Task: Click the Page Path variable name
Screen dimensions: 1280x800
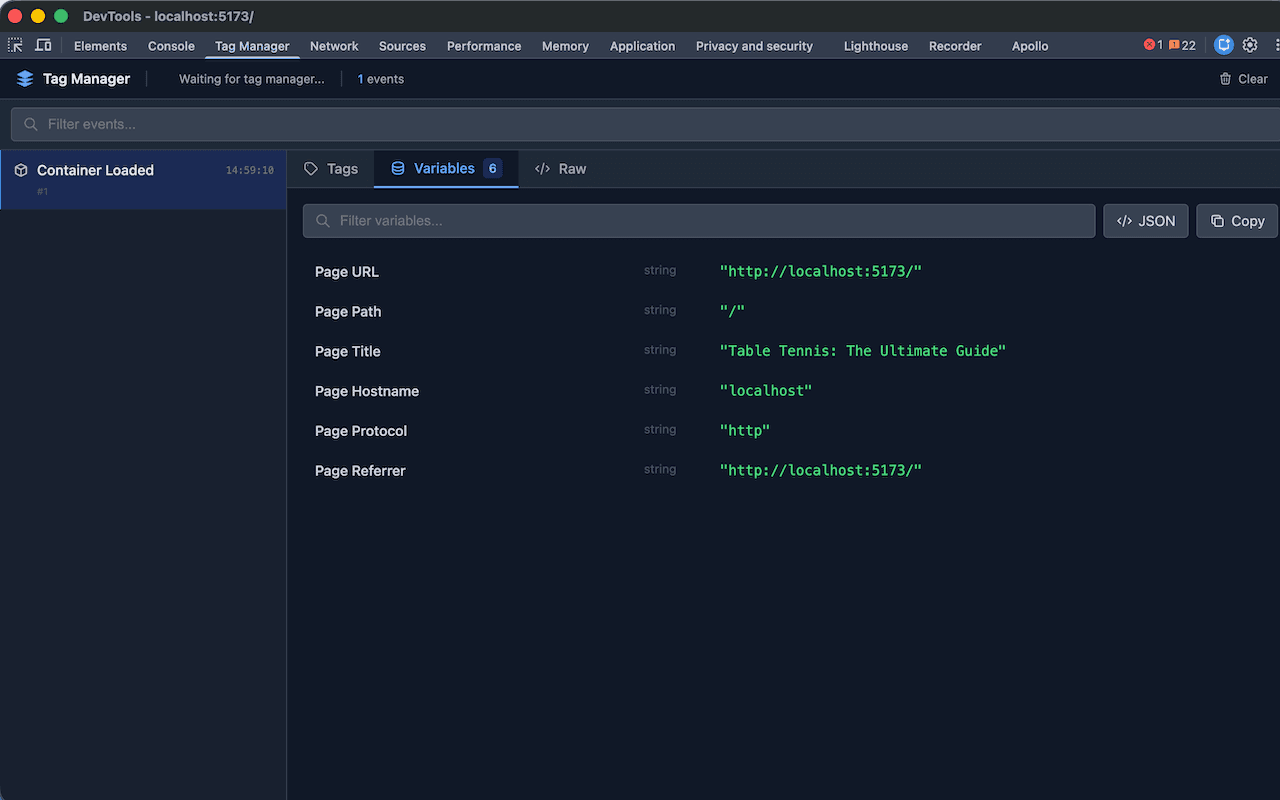Action: tap(348, 312)
